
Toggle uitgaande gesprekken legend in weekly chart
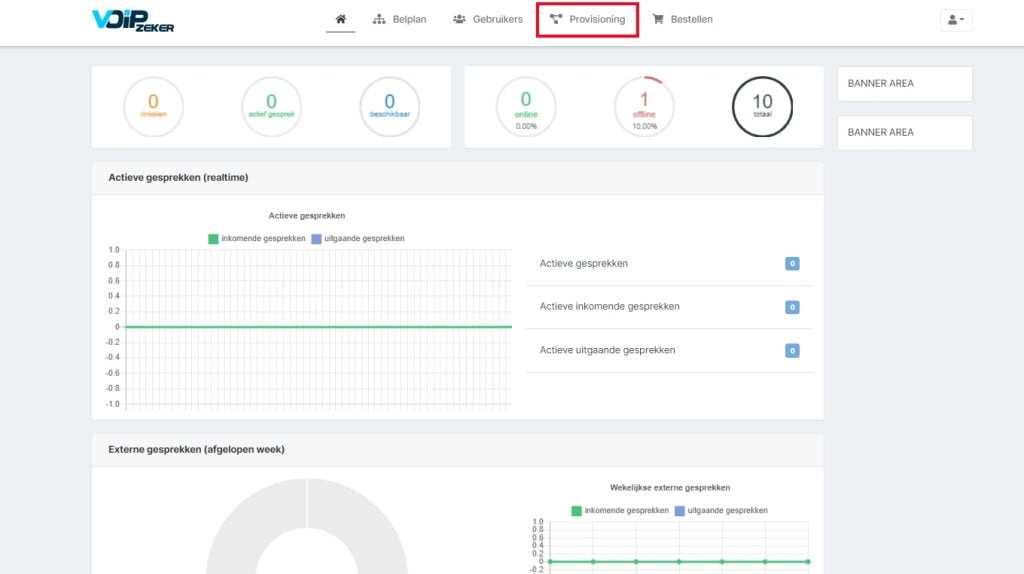pos(721,511)
